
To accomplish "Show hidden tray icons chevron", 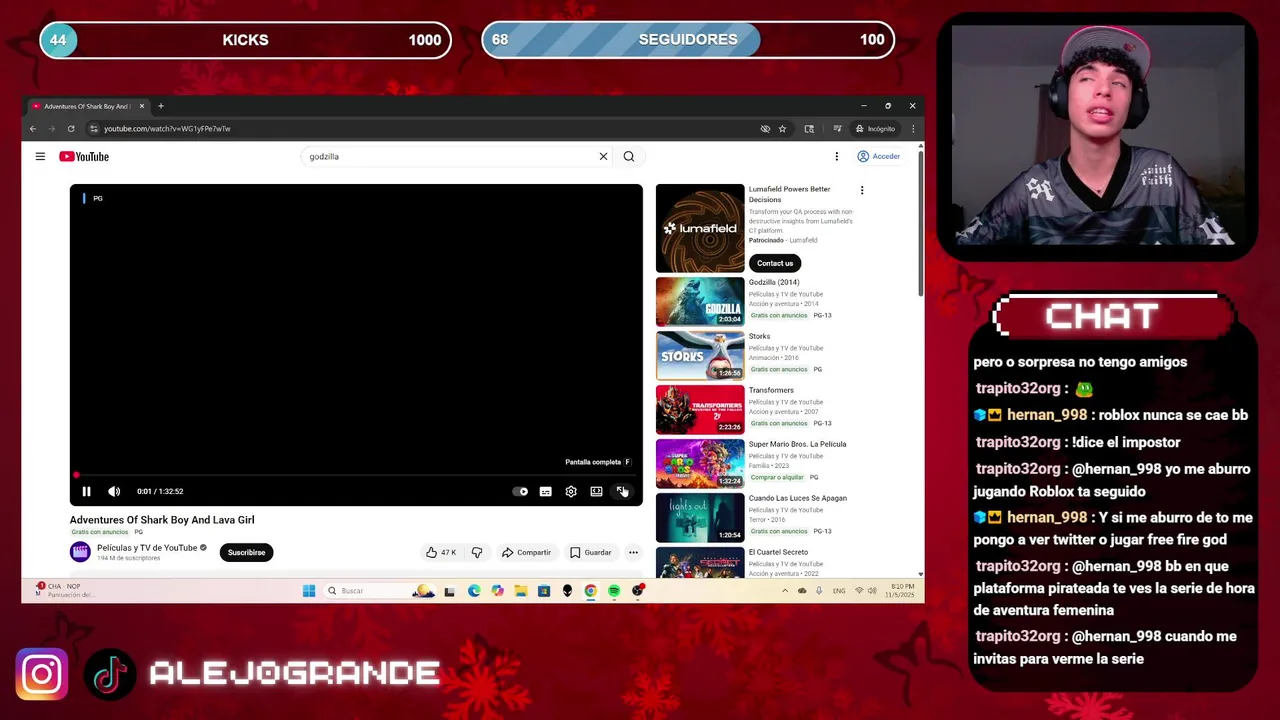I will 785,591.
